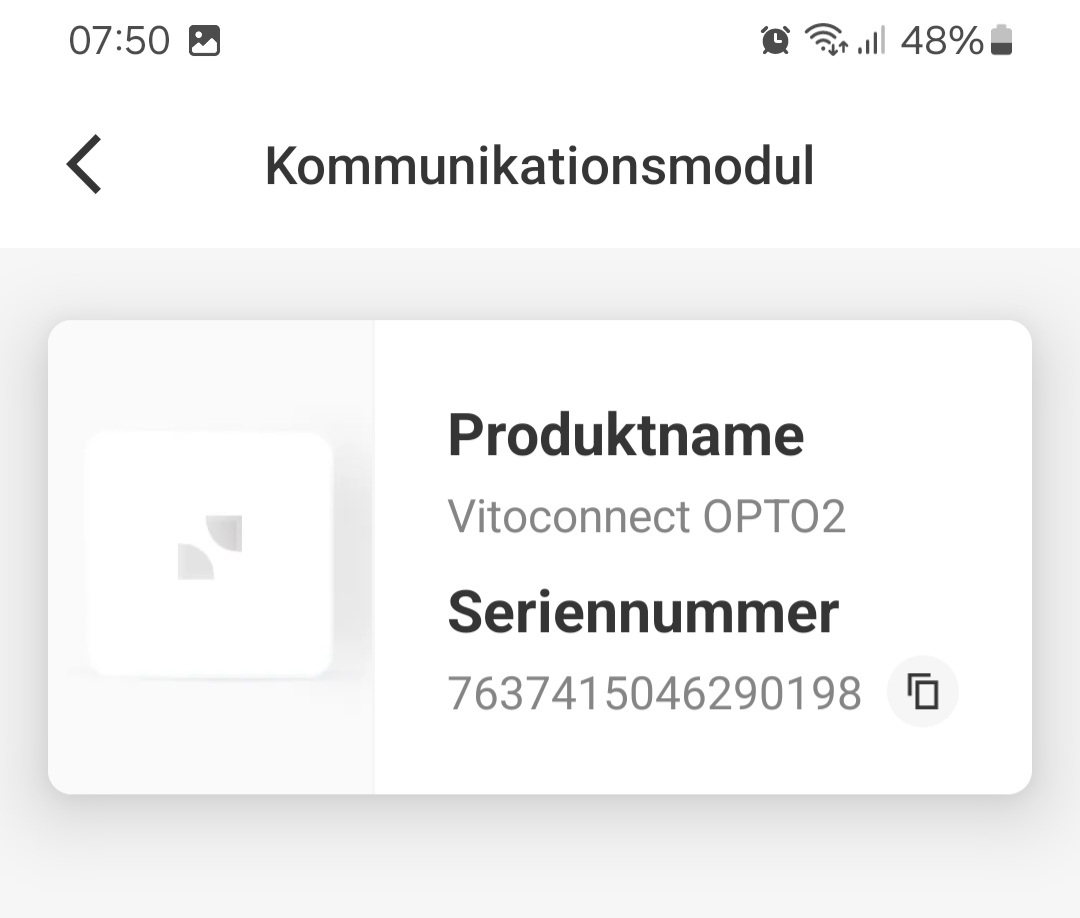Viewport: 1080px width, 918px height.
Task: Tap the mobile signal strength icon
Action: pyautogui.click(x=871, y=40)
